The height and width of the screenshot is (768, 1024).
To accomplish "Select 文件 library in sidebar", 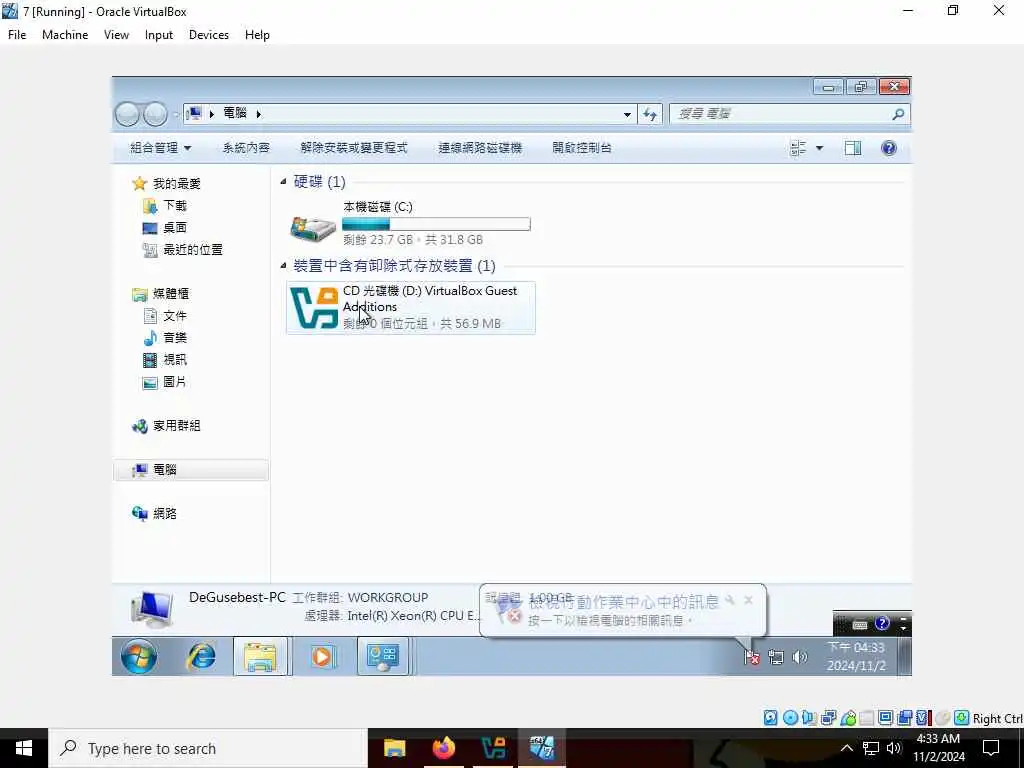I will click(165, 316).
